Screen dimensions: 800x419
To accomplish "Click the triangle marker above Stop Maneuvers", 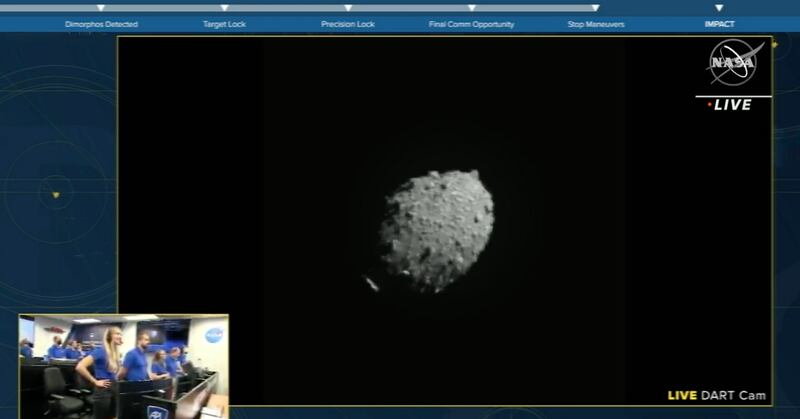I will pos(595,8).
